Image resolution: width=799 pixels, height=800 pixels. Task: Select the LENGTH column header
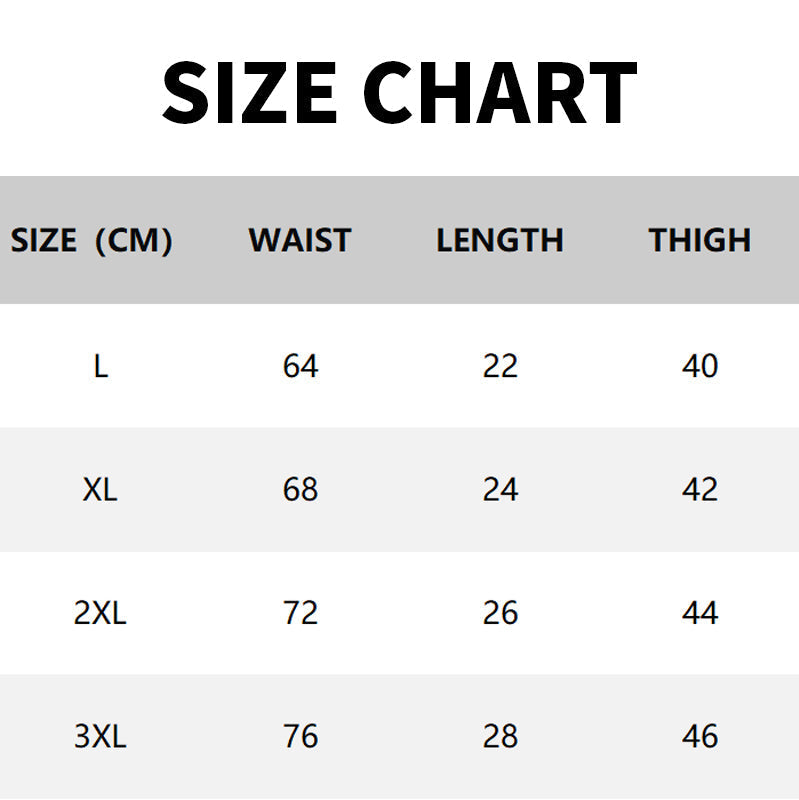[x=500, y=240]
